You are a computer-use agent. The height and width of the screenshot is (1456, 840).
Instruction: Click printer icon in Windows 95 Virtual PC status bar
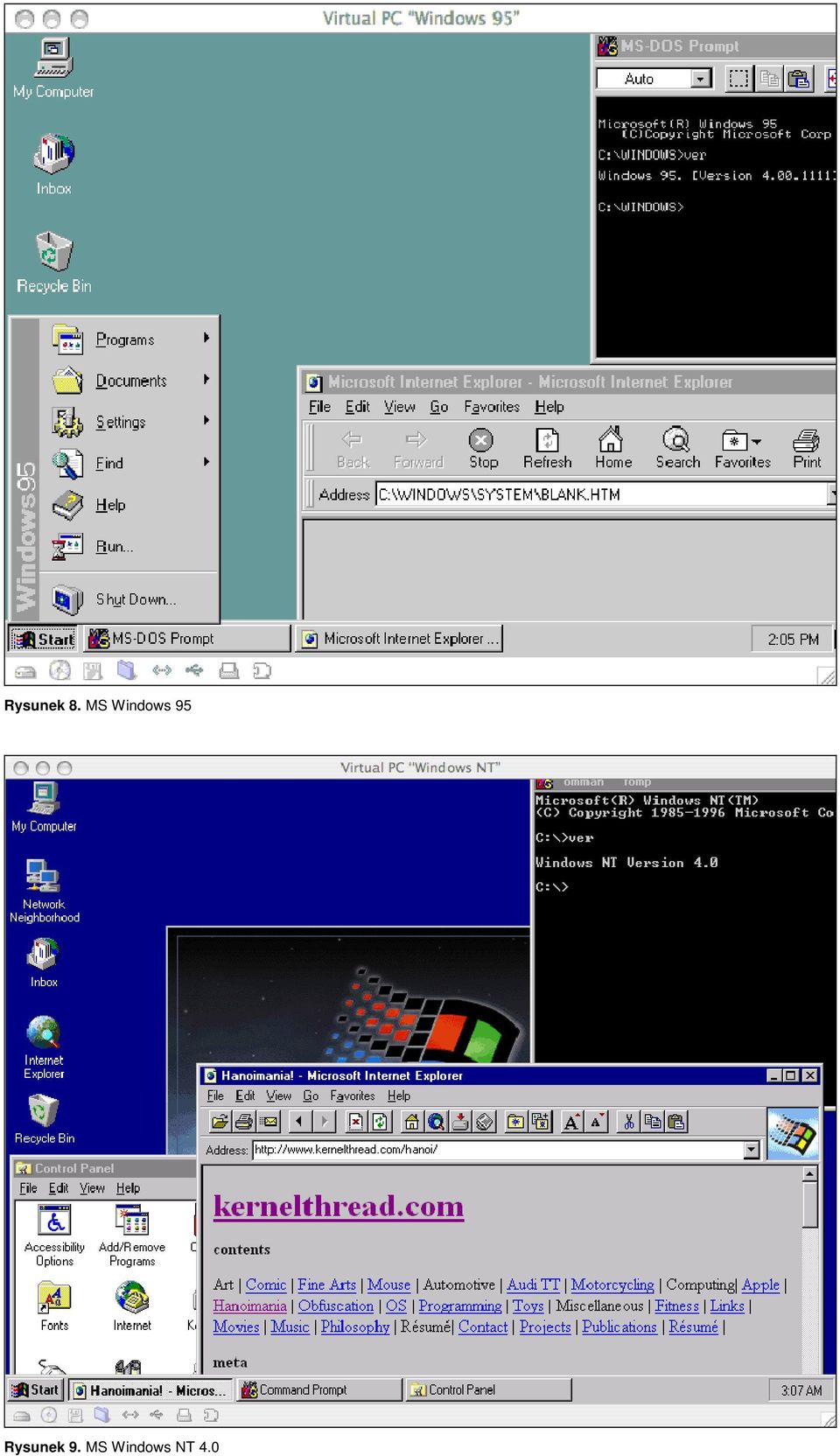pos(229,671)
